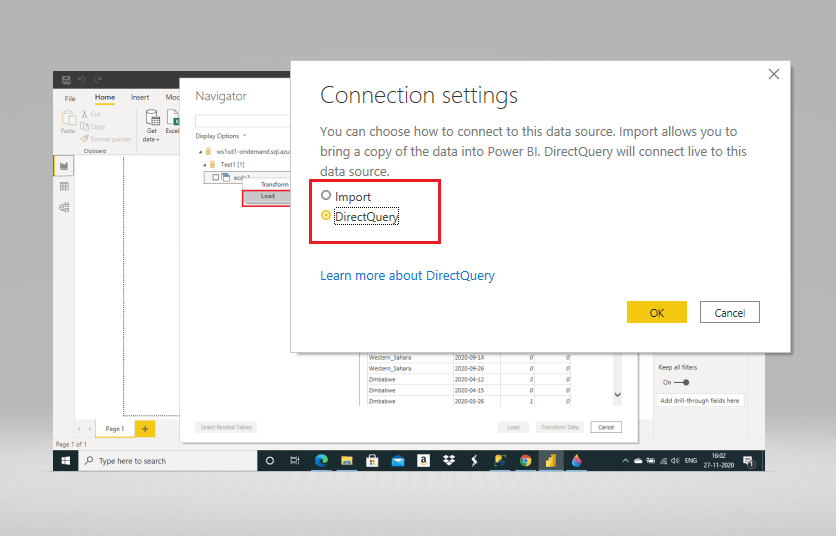The width and height of the screenshot is (836, 536).
Task: Open the Data view table icon
Action: point(64,187)
